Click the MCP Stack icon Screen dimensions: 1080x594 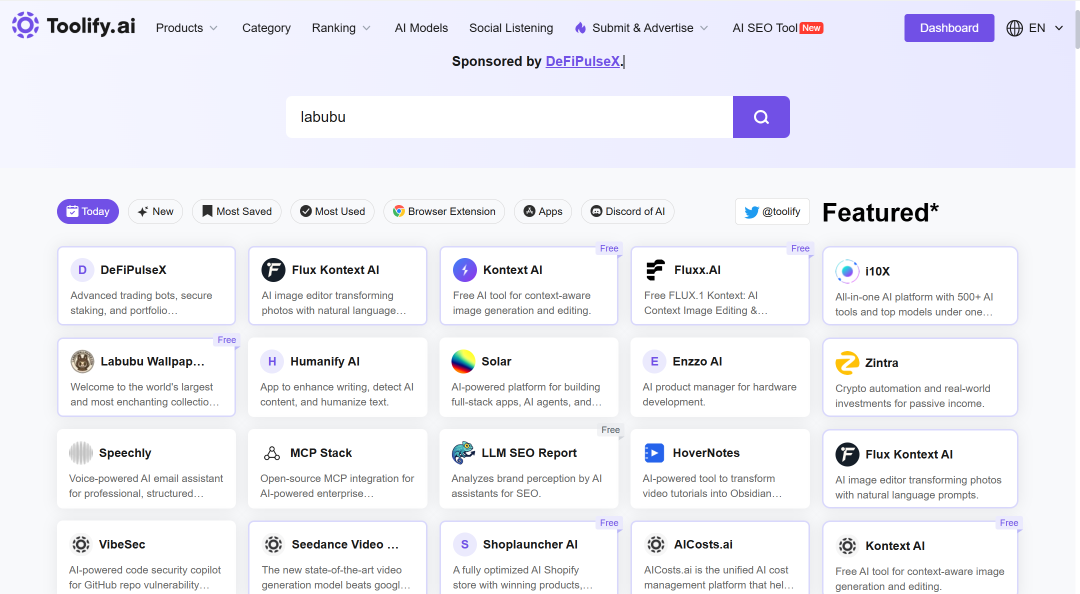pyautogui.click(x=272, y=453)
